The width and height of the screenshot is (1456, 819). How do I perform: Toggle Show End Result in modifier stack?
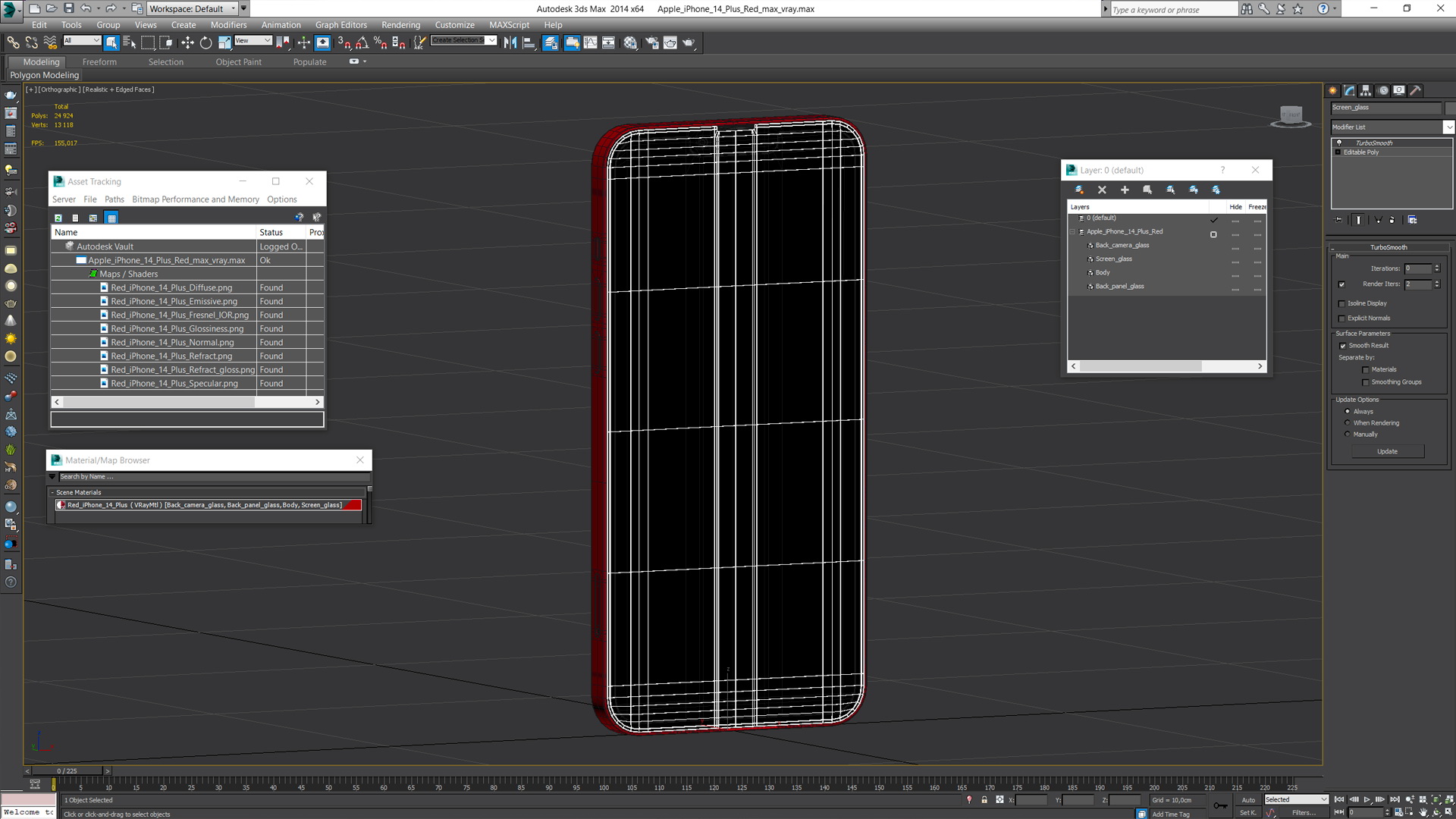[1358, 220]
